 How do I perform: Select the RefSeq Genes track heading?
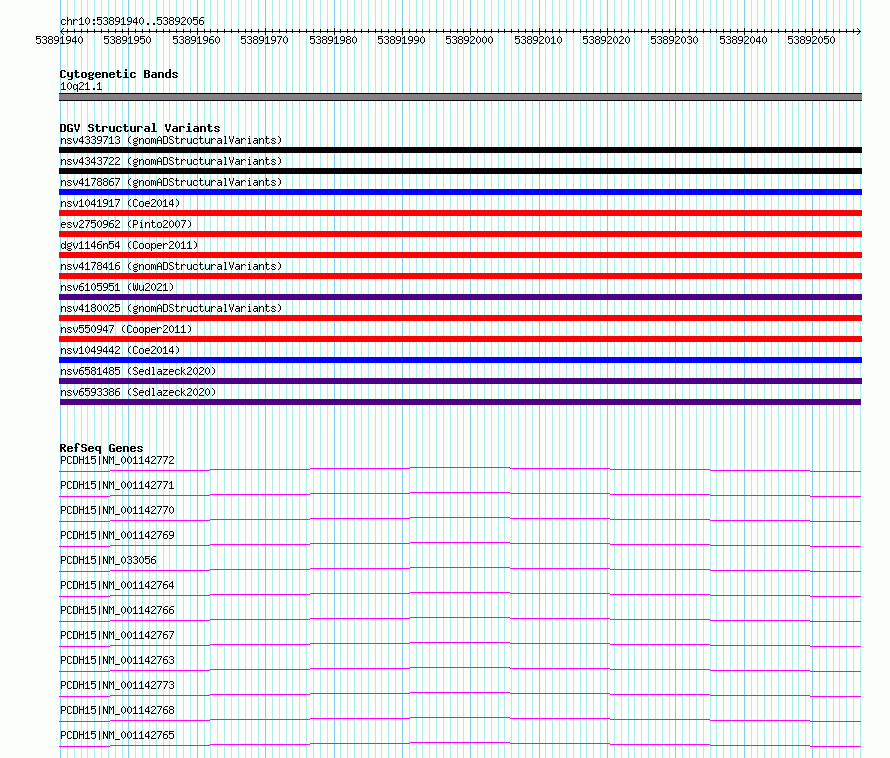pyautogui.click(x=101, y=448)
